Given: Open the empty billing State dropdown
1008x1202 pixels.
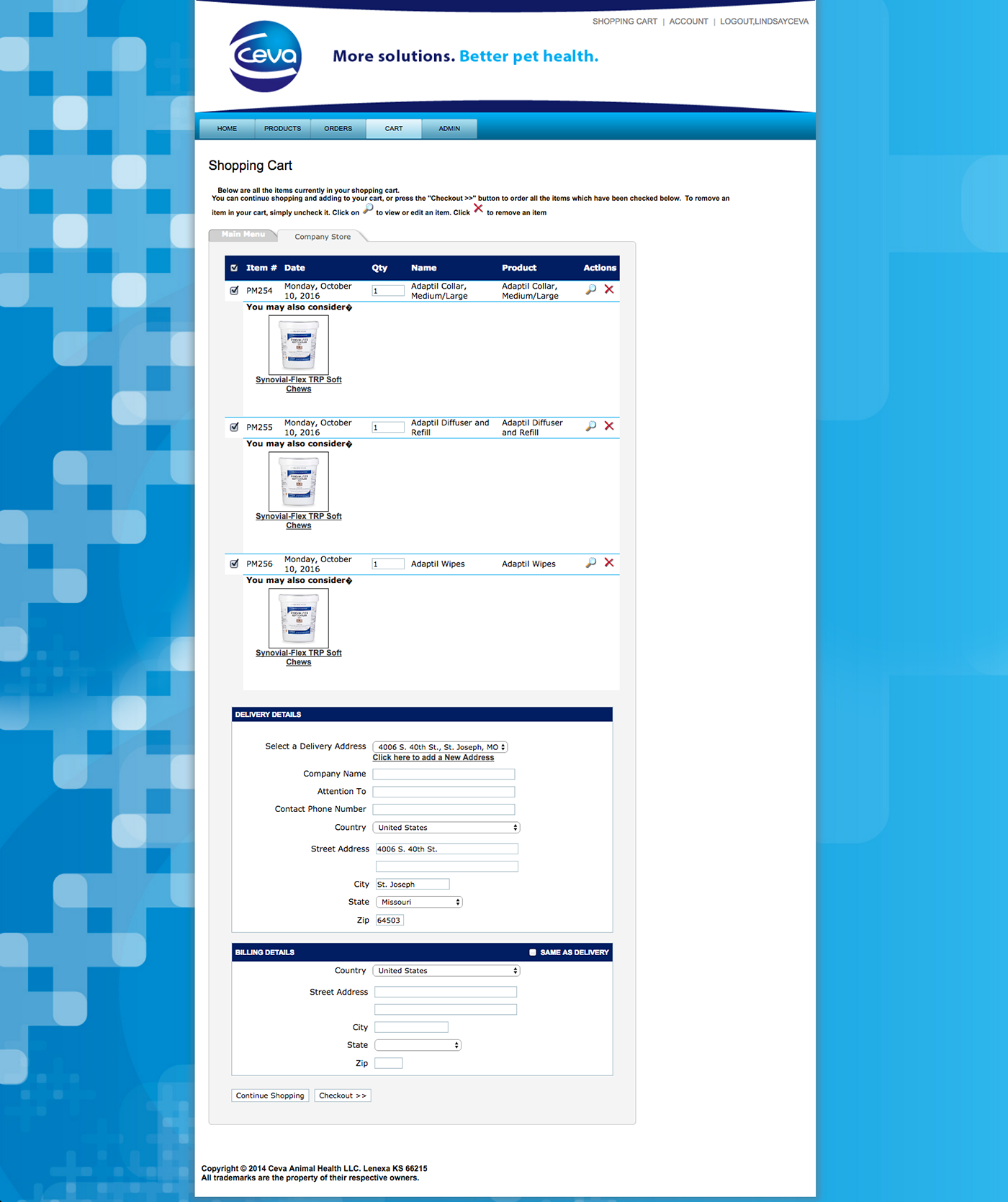Looking at the screenshot, I should (418, 1045).
